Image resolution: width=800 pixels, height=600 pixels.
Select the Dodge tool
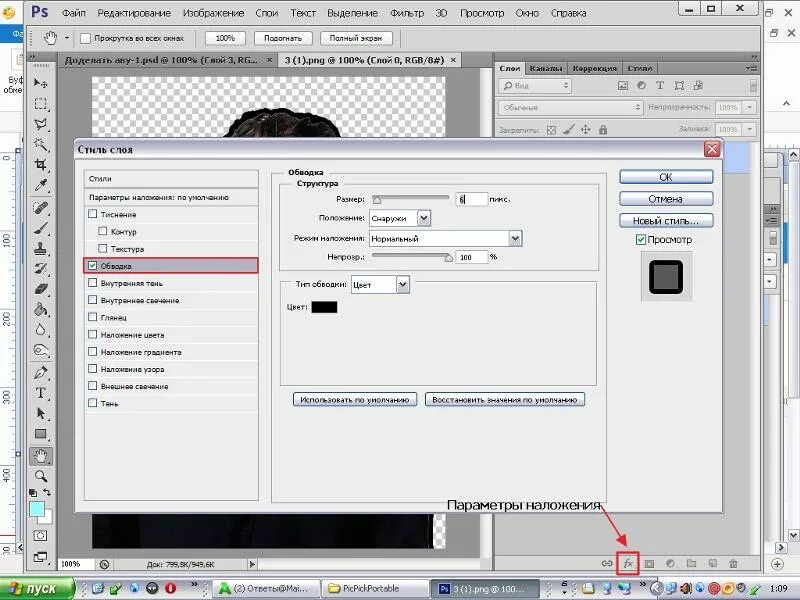pos(40,350)
